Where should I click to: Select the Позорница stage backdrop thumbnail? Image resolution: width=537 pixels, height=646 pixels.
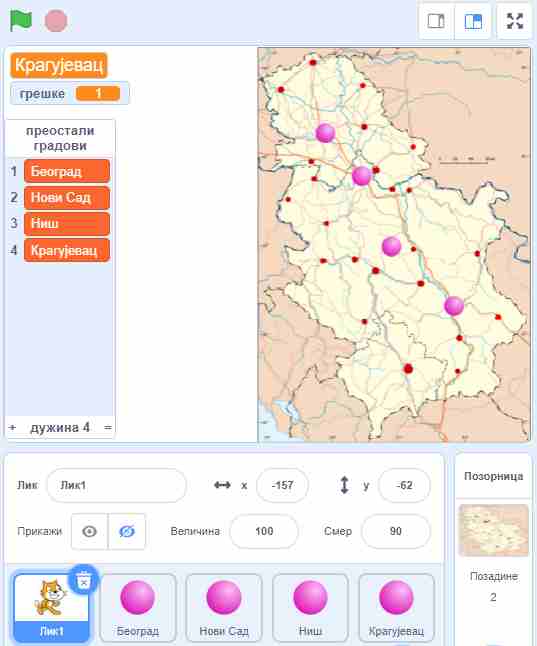(x=493, y=530)
